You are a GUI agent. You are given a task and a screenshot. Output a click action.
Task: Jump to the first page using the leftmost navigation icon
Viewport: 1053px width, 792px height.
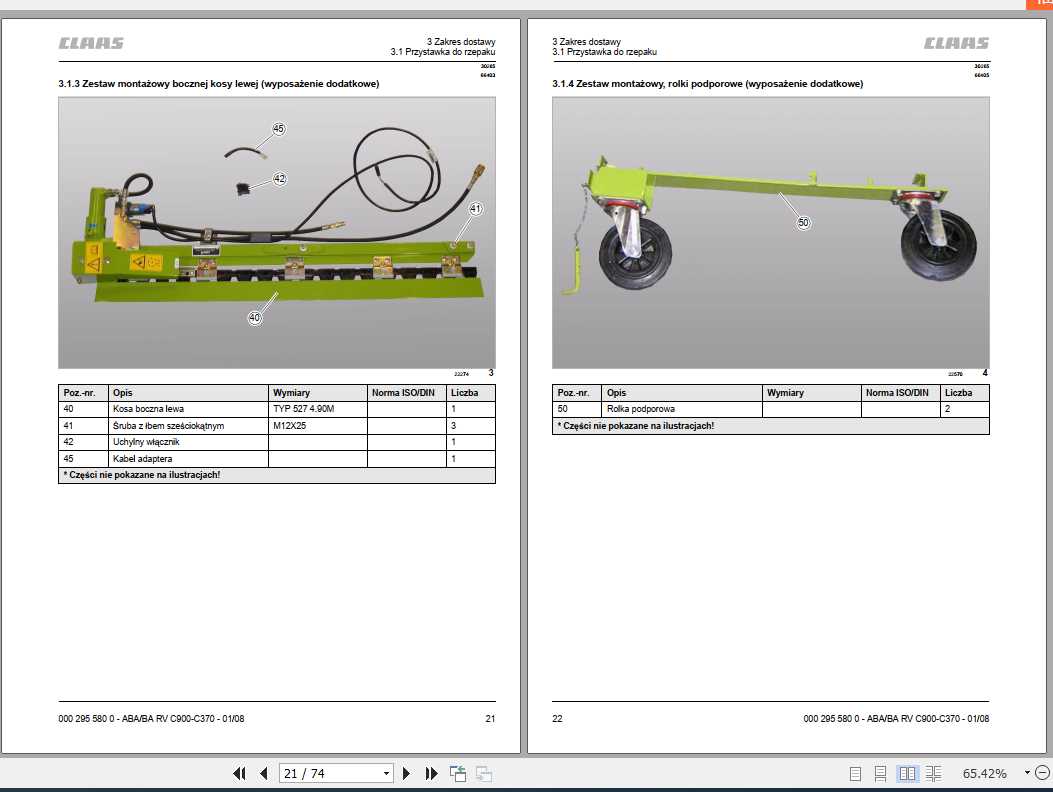click(x=239, y=773)
